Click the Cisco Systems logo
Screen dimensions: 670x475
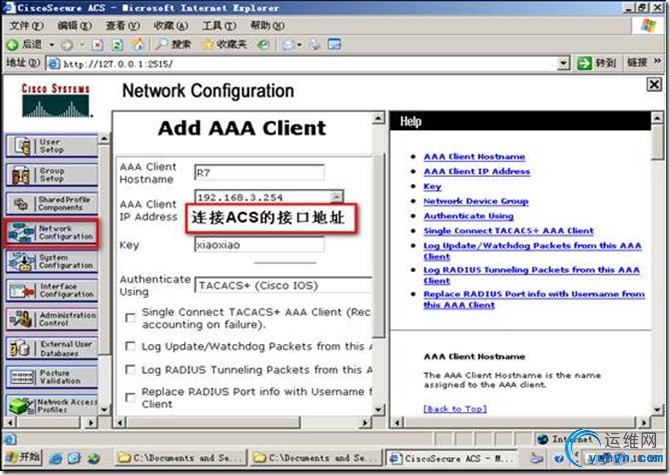click(56, 100)
